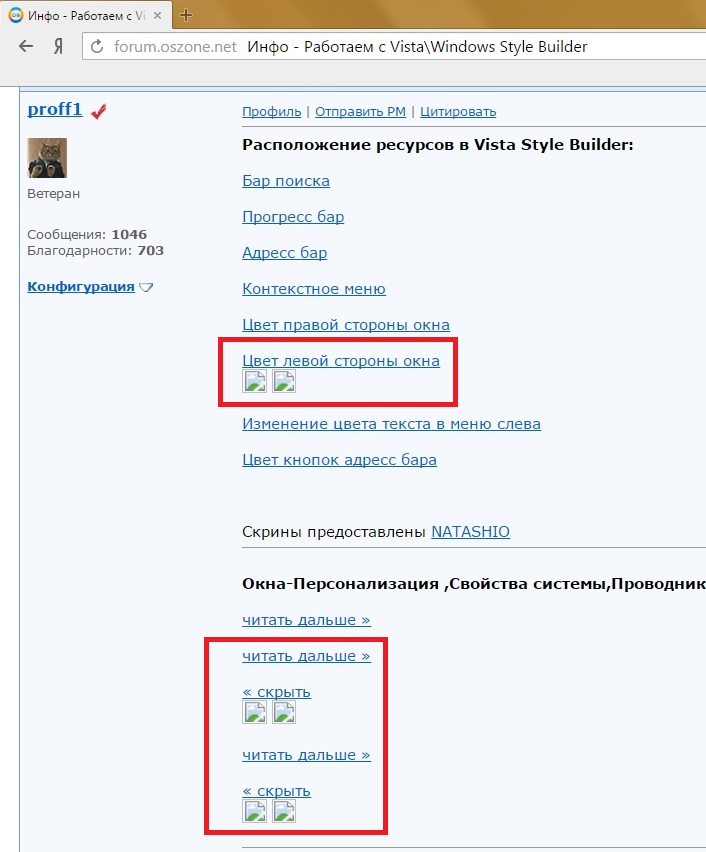Image resolution: width=706 pixels, height=852 pixels.
Task: Open the NATASHIO user link
Action: click(471, 531)
